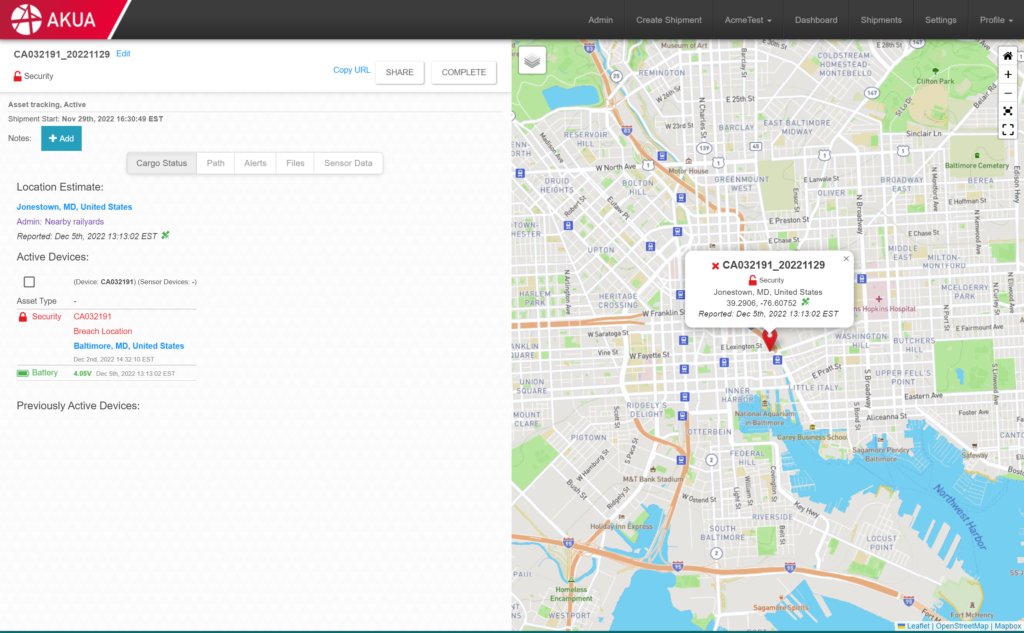Click popup coordinates 39.2906, -76.60752
1024x633 pixels.
[x=761, y=303]
